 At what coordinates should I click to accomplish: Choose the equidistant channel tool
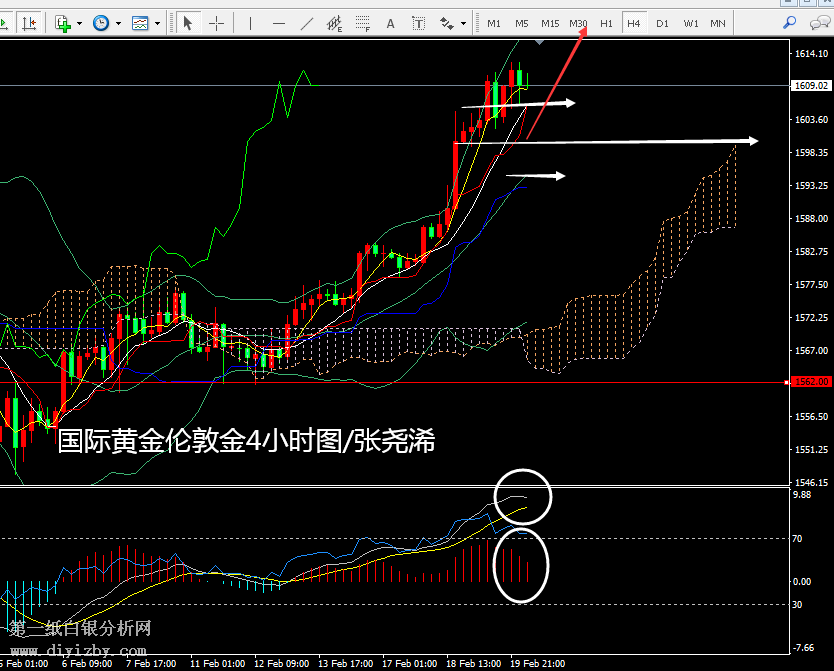(x=335, y=23)
